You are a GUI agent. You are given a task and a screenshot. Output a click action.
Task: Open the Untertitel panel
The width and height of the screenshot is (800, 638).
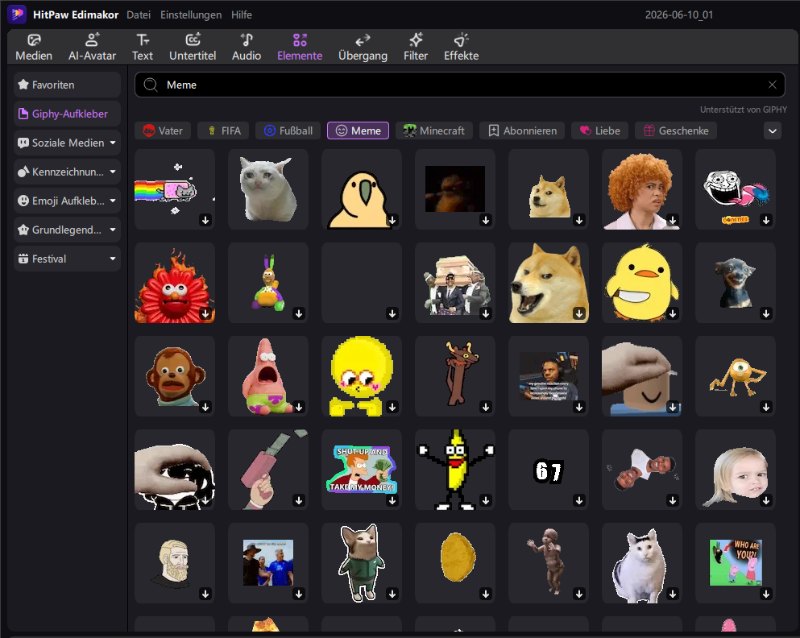coord(192,47)
